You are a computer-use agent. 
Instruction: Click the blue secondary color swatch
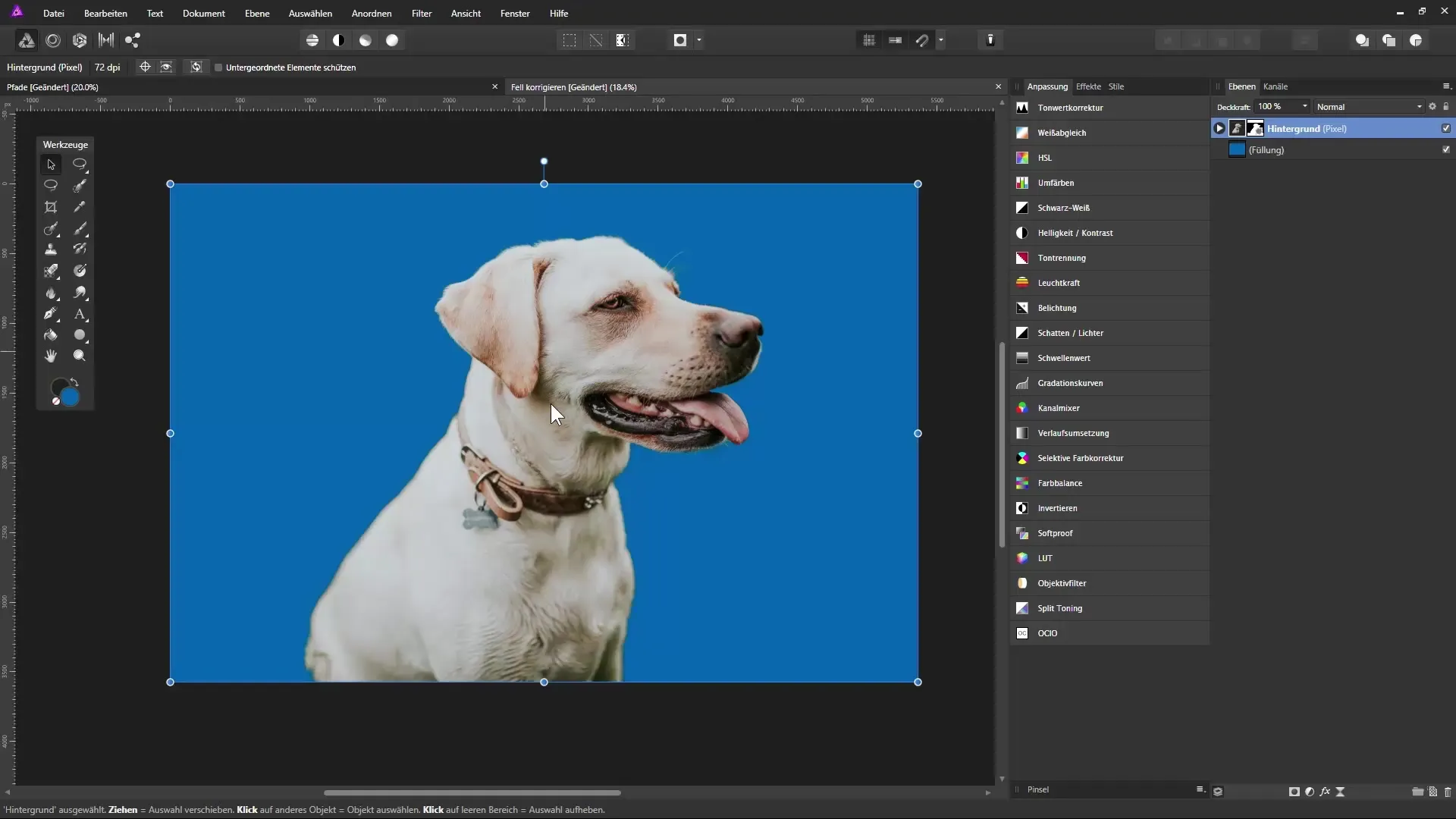coord(71,398)
